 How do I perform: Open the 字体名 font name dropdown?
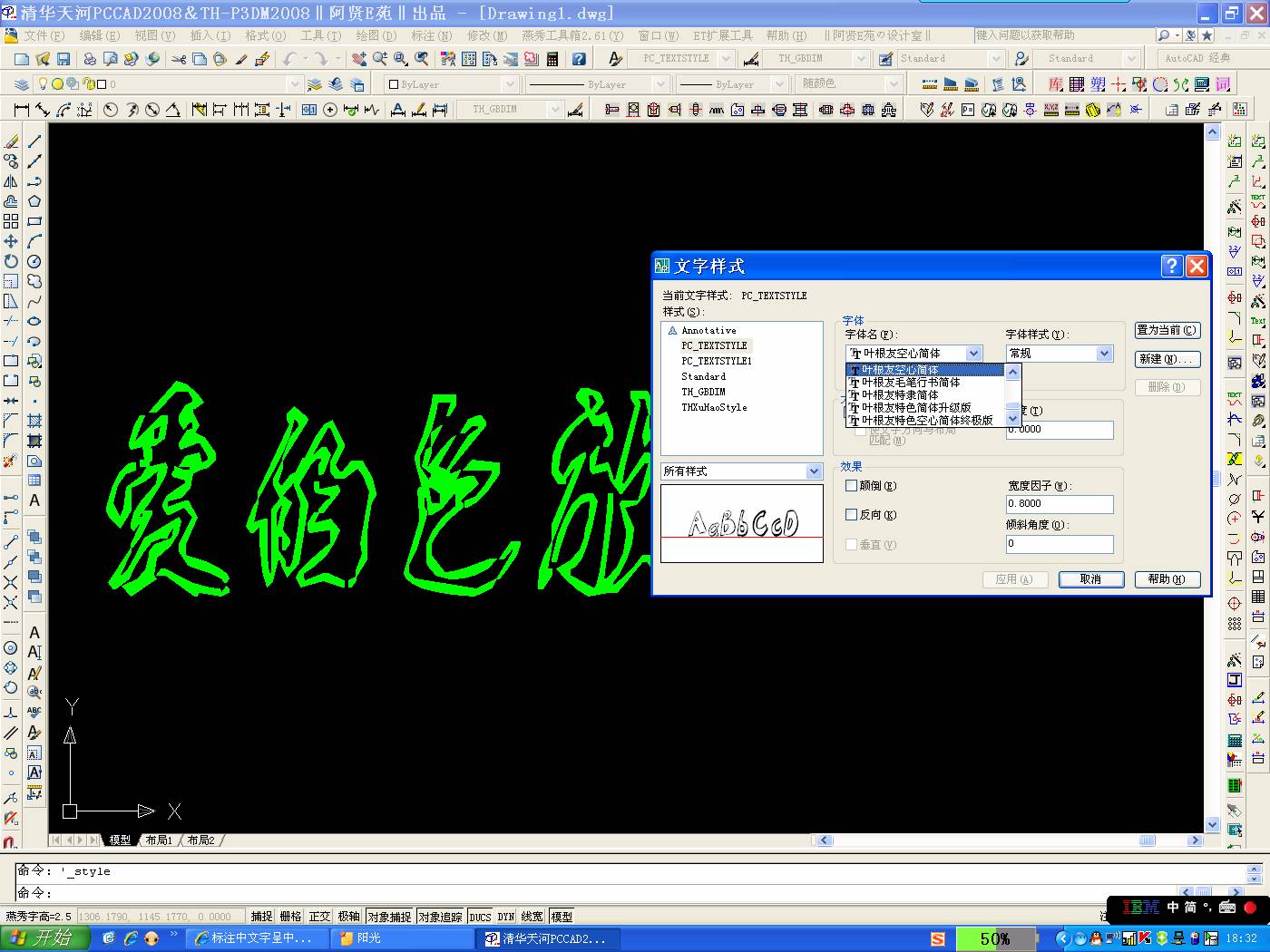tap(973, 354)
